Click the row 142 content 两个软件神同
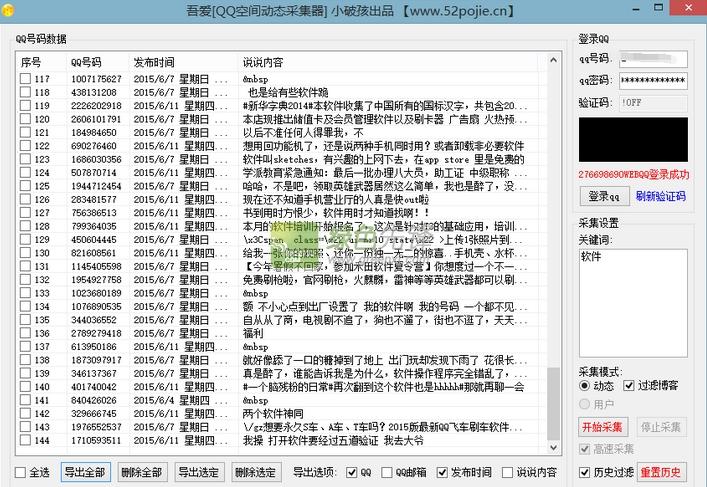 click(x=273, y=413)
